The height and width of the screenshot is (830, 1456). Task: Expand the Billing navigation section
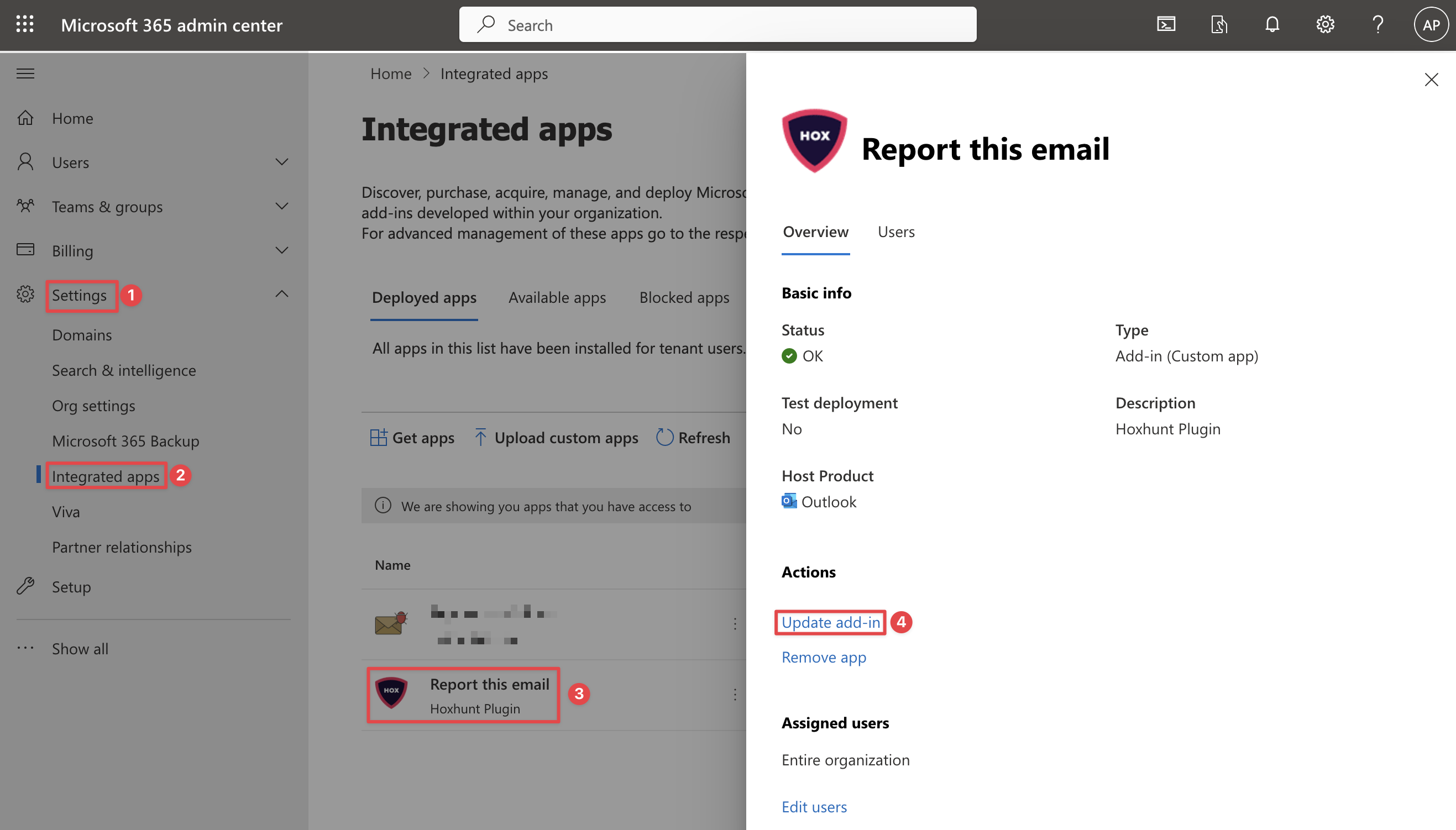pos(281,250)
